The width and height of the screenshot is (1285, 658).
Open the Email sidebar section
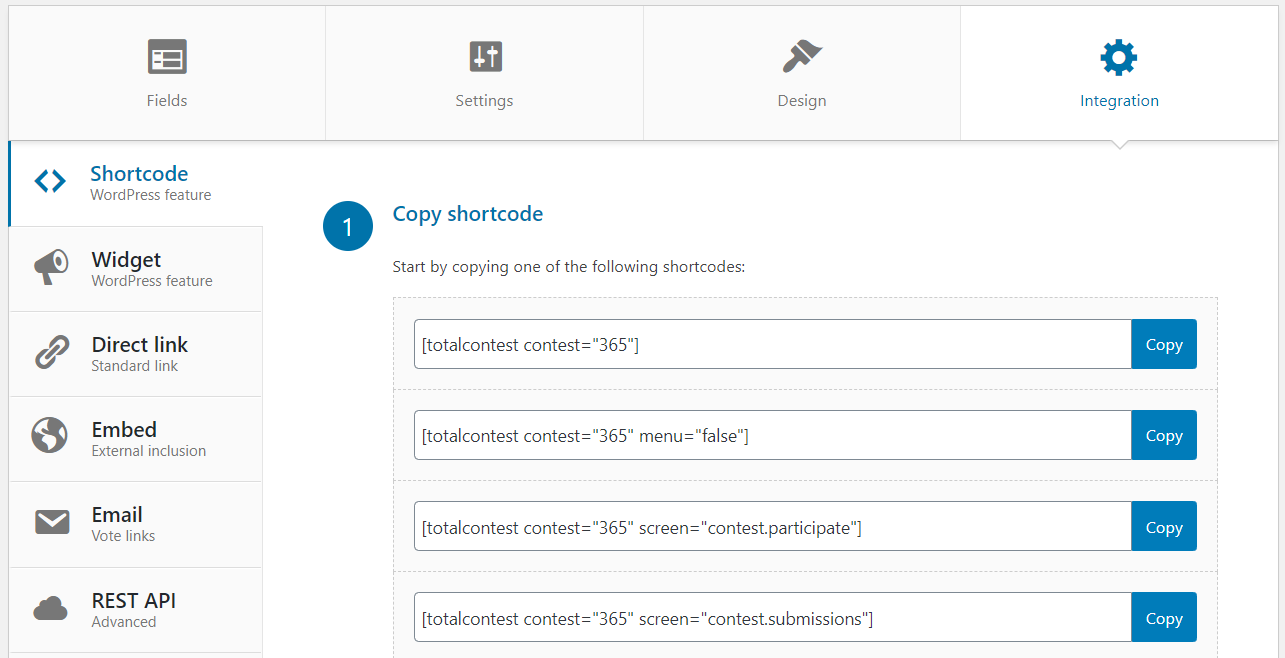pos(136,524)
